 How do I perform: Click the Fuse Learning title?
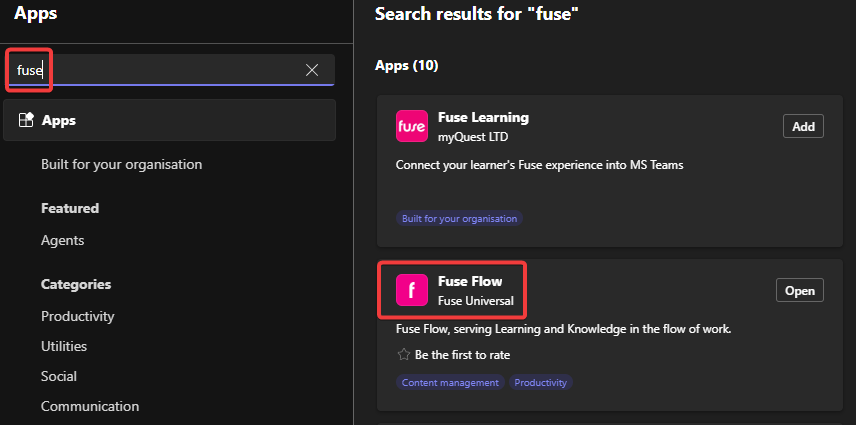pos(483,117)
